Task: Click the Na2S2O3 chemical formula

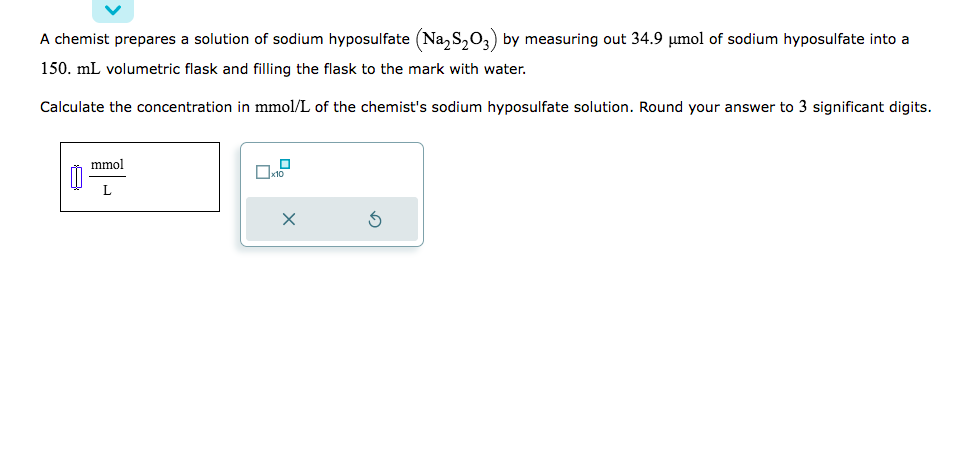Action: click(x=455, y=40)
